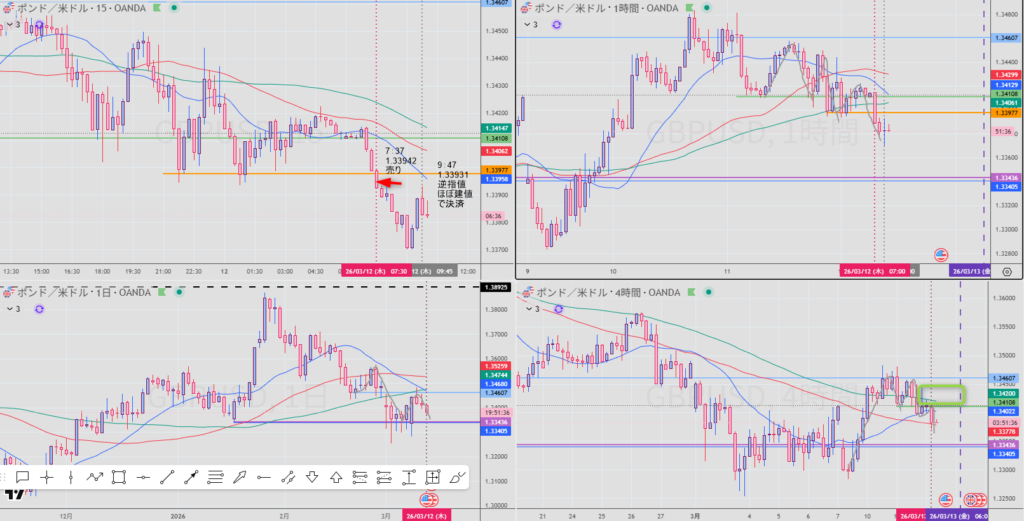Select the up arrow marker tool
The height and width of the screenshot is (521, 1024).
pos(335,477)
